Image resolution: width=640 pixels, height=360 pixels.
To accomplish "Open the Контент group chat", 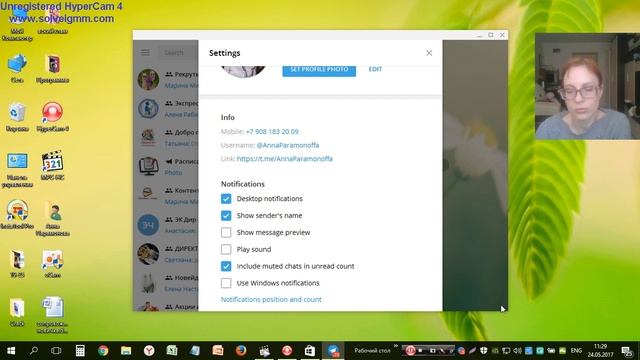I will [x=166, y=196].
